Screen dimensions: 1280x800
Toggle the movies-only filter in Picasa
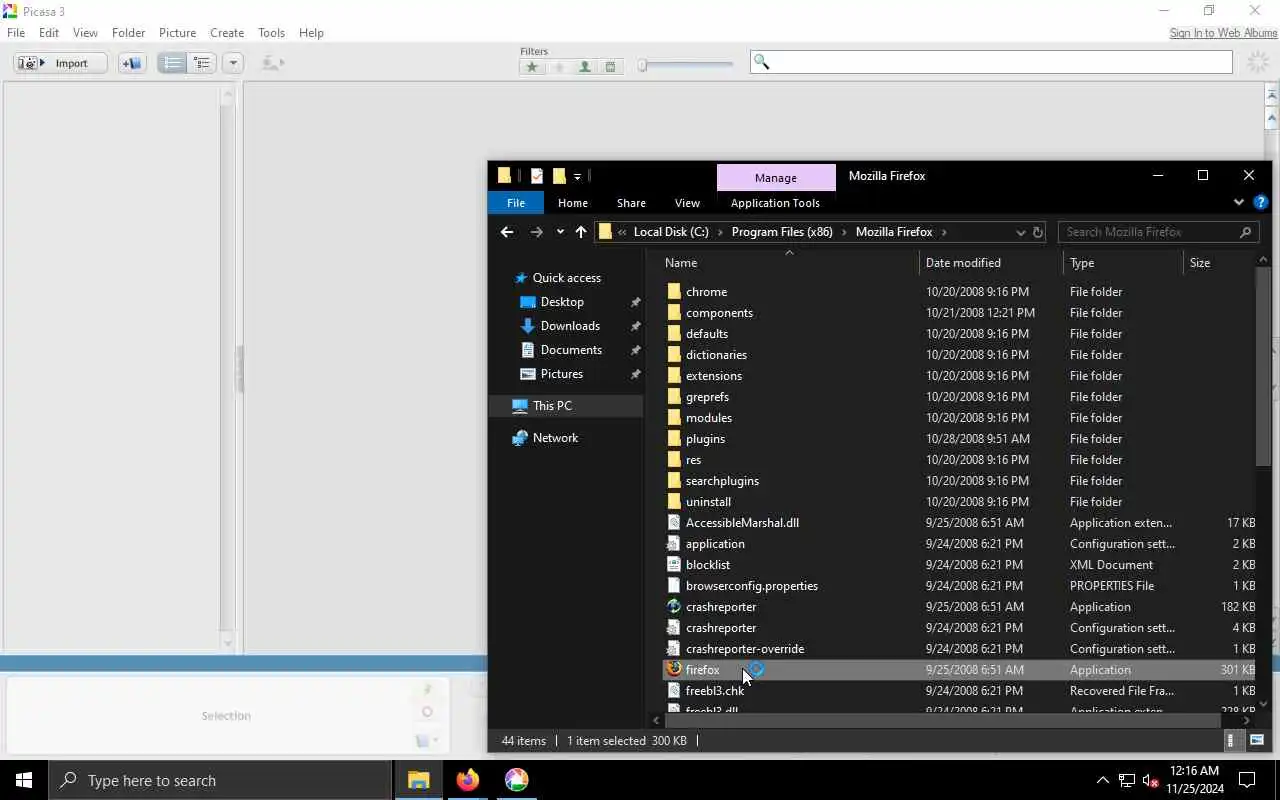611,67
